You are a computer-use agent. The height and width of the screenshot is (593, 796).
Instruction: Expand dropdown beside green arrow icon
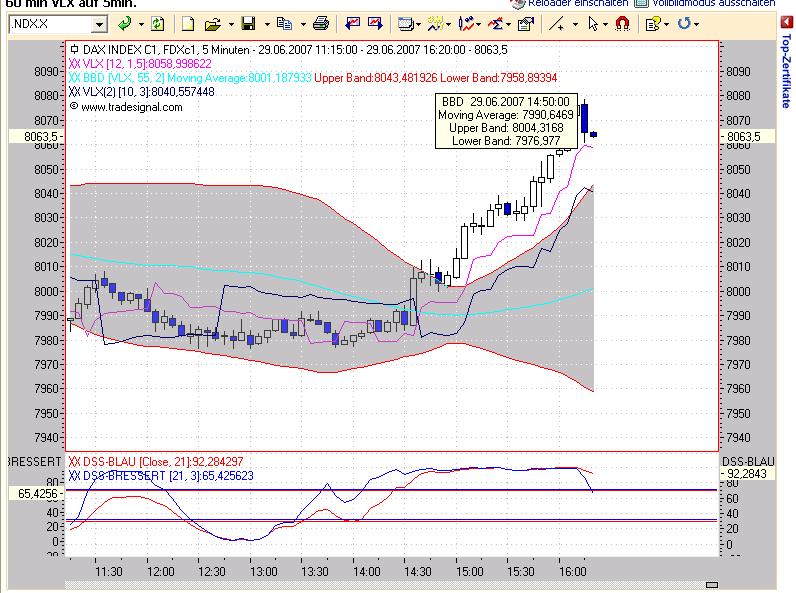point(141,24)
